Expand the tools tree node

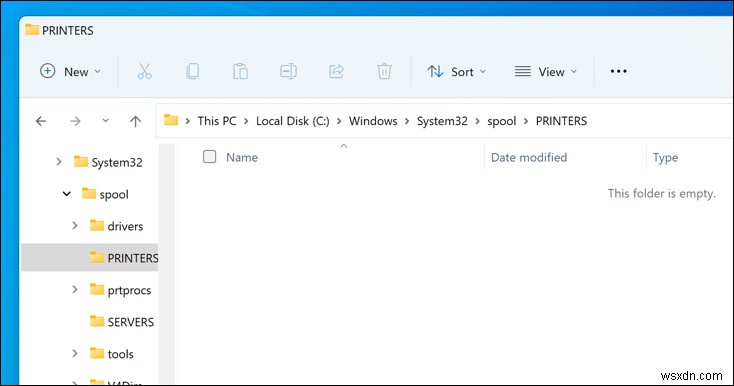click(x=75, y=353)
